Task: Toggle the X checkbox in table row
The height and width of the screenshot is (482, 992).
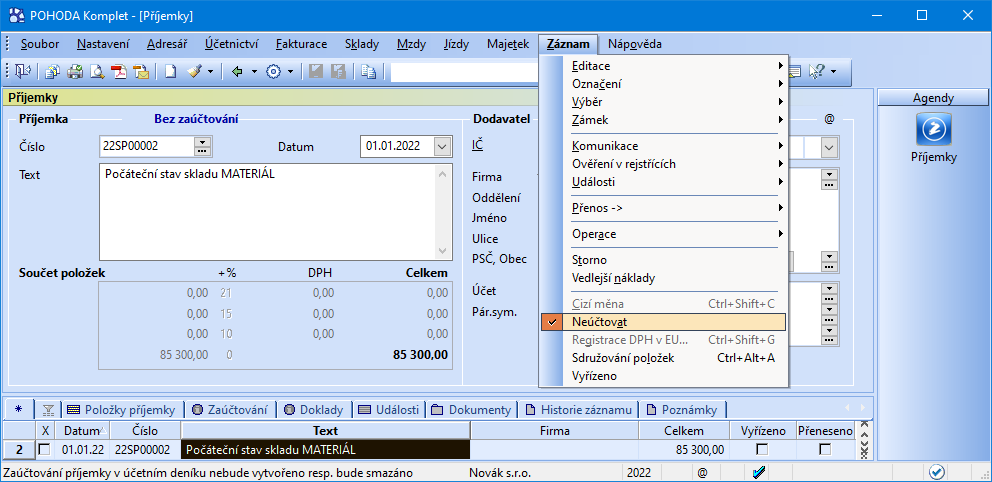Action: point(44,450)
